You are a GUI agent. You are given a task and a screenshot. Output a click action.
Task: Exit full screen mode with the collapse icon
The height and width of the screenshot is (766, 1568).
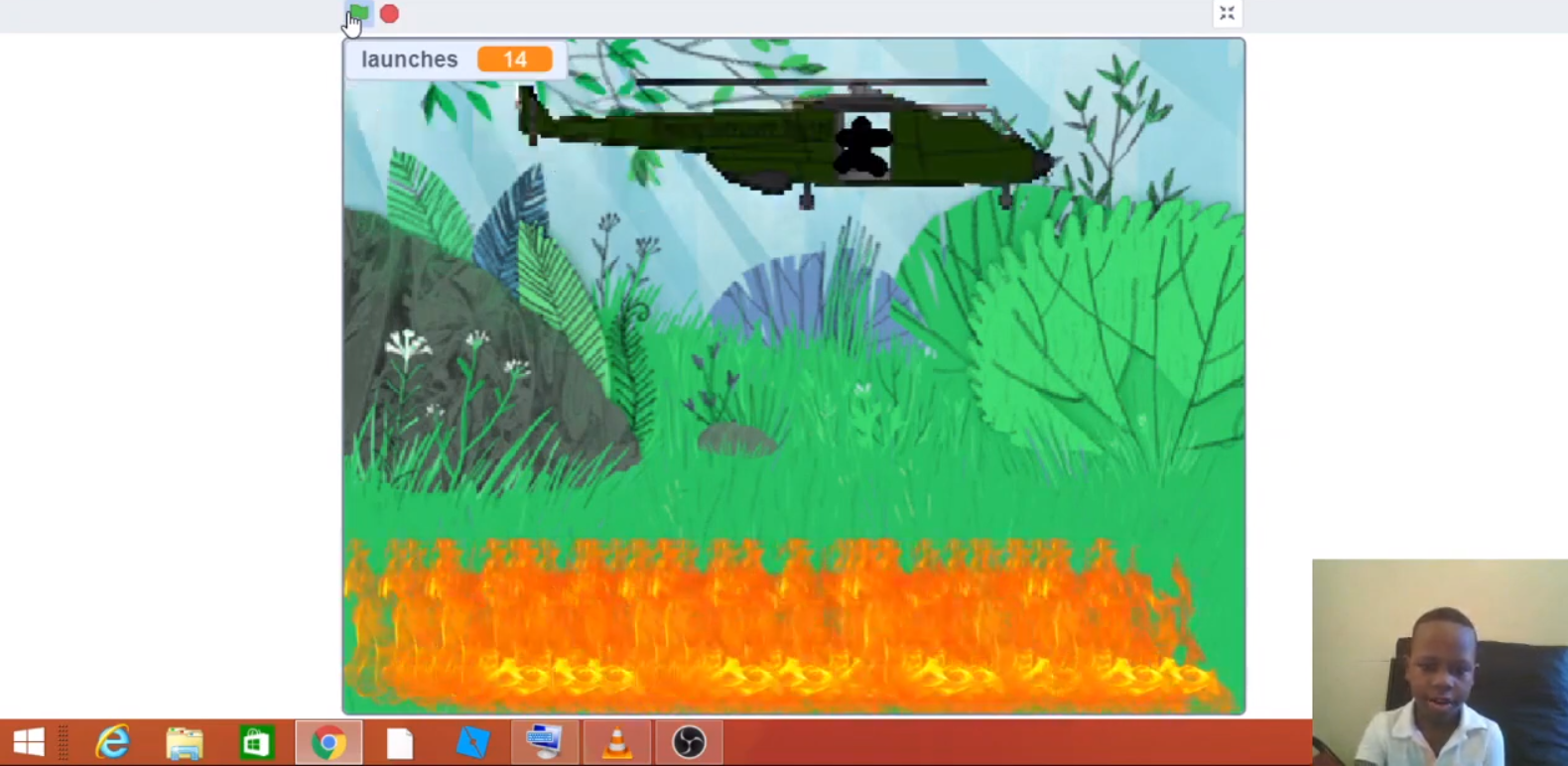pos(1228,13)
